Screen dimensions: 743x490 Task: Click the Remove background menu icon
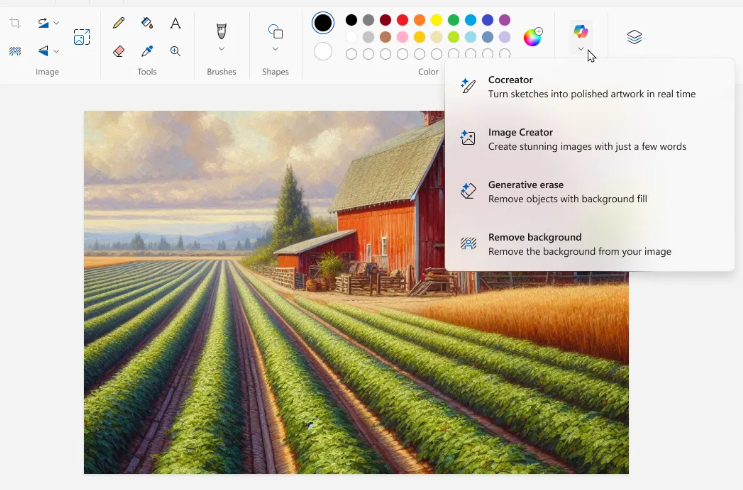pyautogui.click(x=468, y=243)
